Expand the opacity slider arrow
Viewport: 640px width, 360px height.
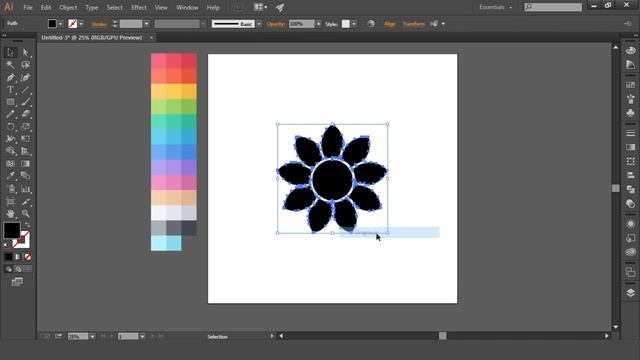[318, 24]
